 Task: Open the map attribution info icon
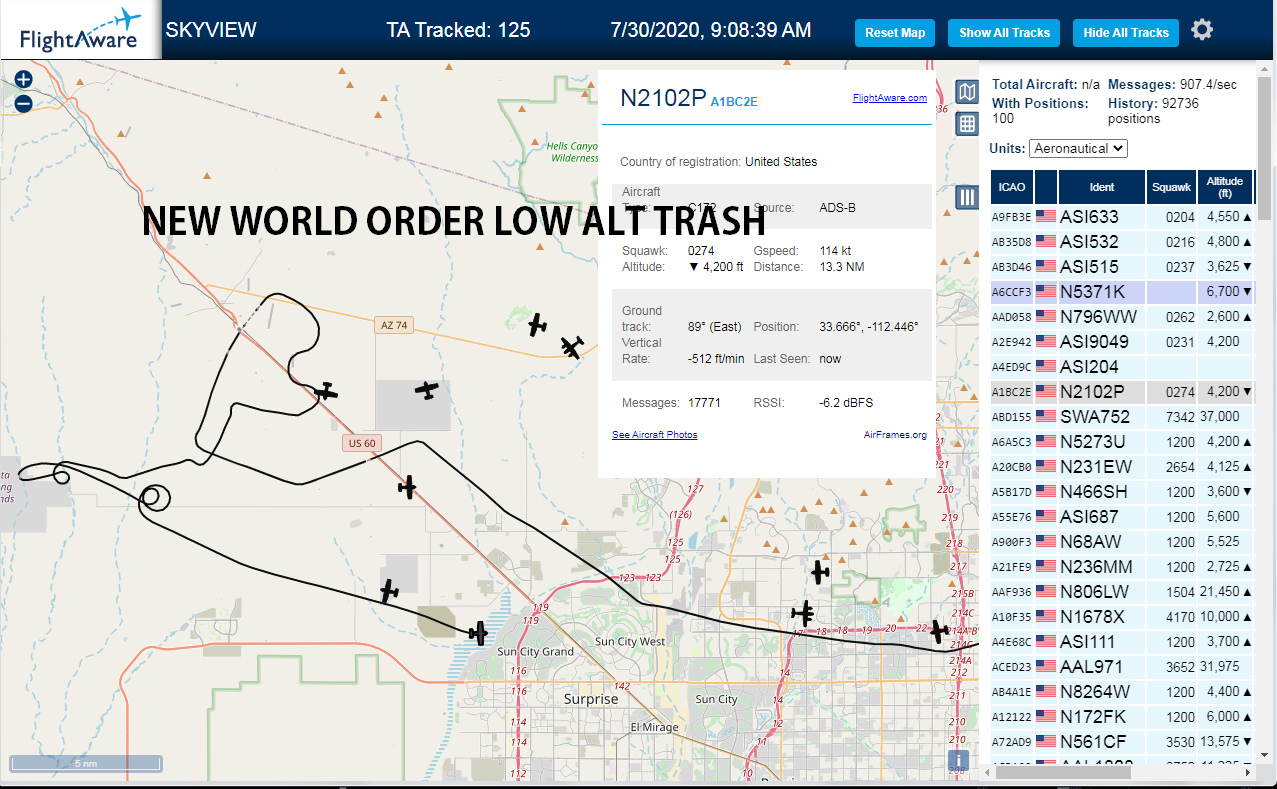tap(958, 761)
